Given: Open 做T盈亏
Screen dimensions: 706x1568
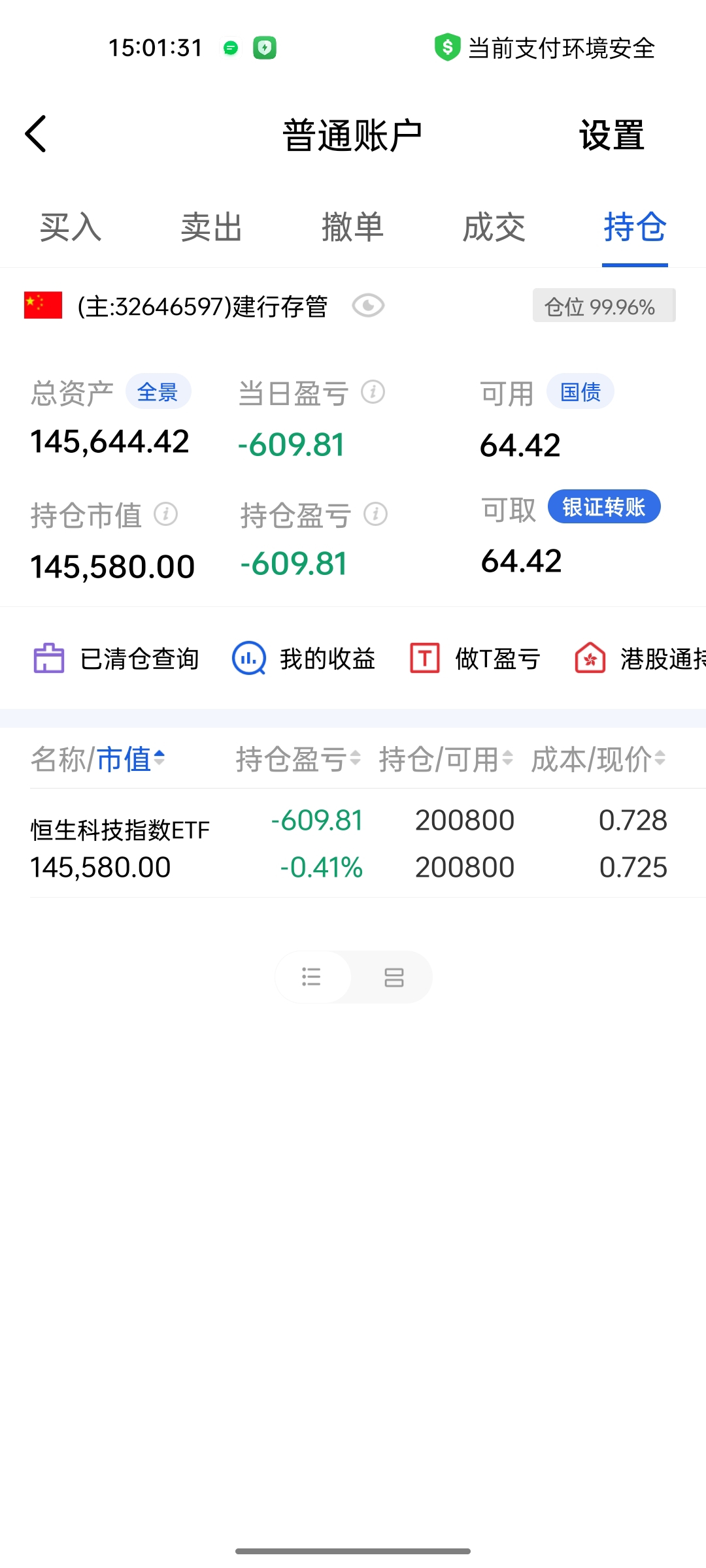Looking at the screenshot, I should 497,659.
